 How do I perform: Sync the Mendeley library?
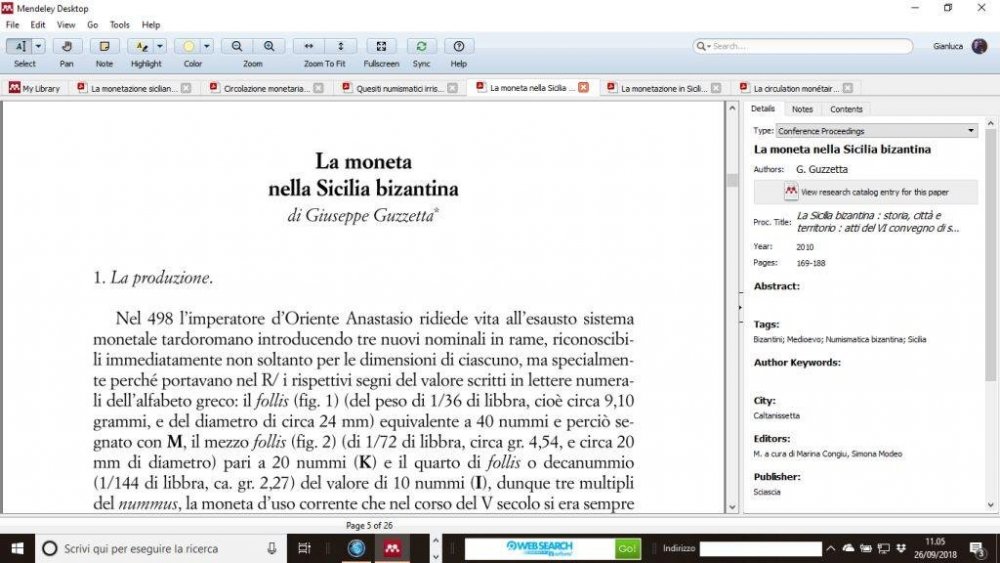pos(421,47)
